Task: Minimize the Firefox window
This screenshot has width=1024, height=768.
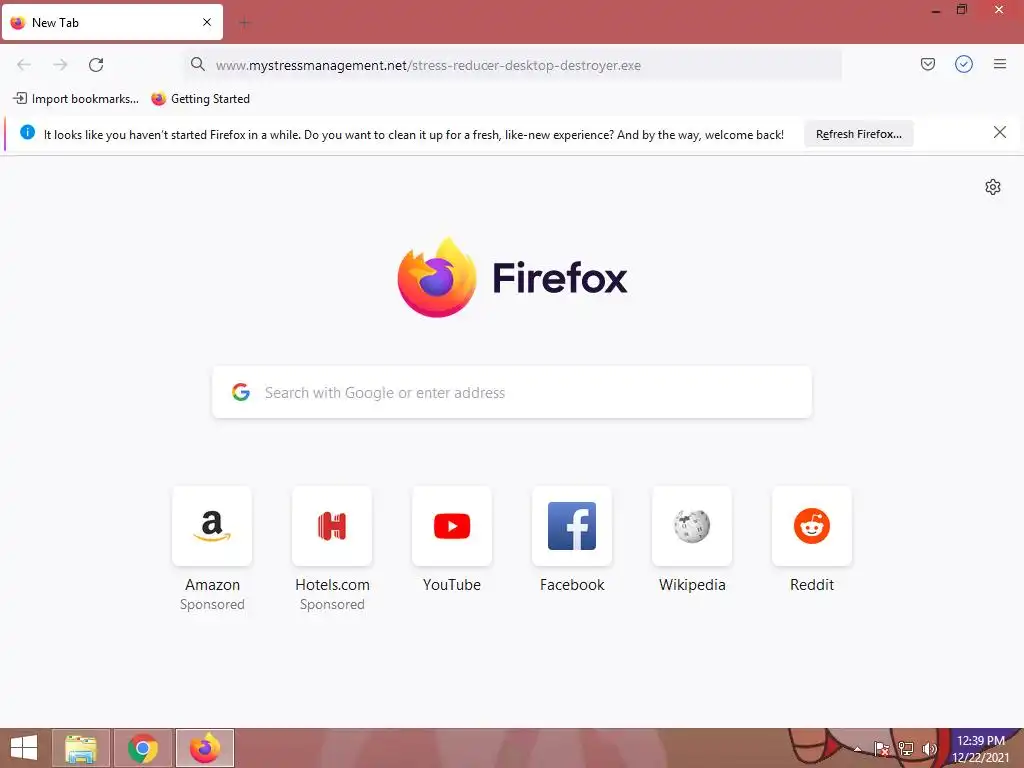Action: [x=936, y=10]
